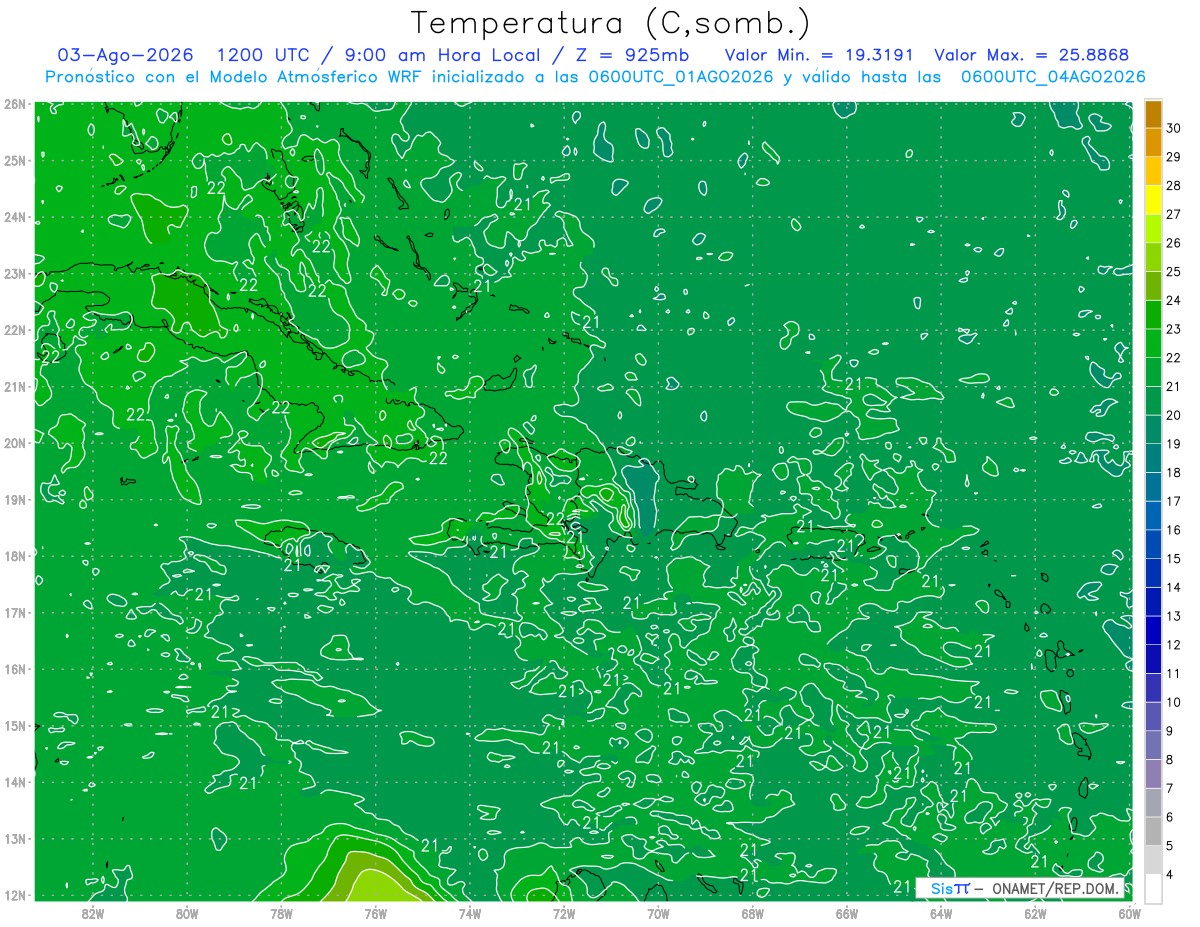Click the gray legend swatch between 5 and 6

1153,831
